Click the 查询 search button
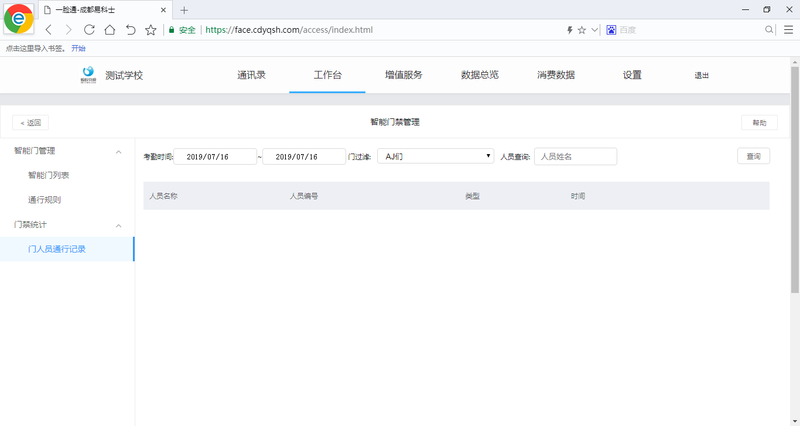The image size is (800, 426). pos(753,157)
